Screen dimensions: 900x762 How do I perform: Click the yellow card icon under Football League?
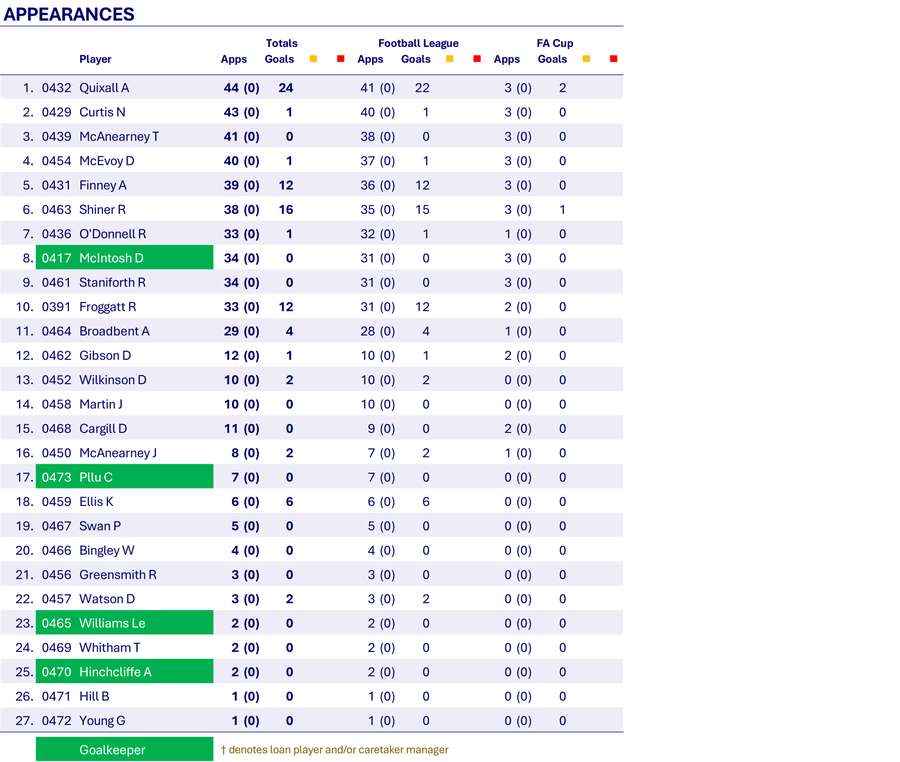click(x=449, y=59)
